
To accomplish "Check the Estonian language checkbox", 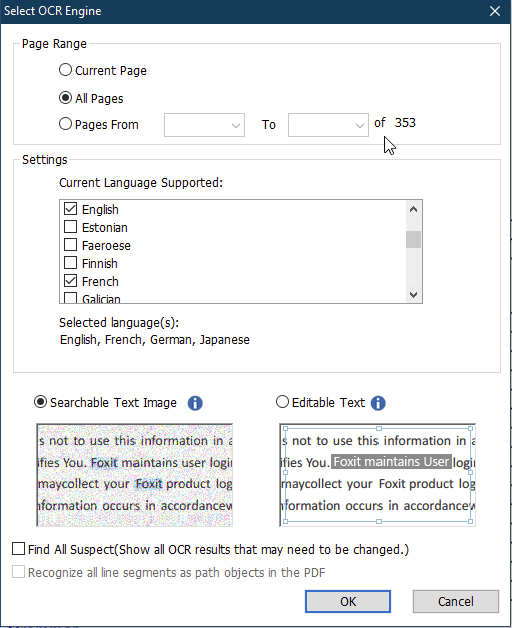I will tap(71, 227).
